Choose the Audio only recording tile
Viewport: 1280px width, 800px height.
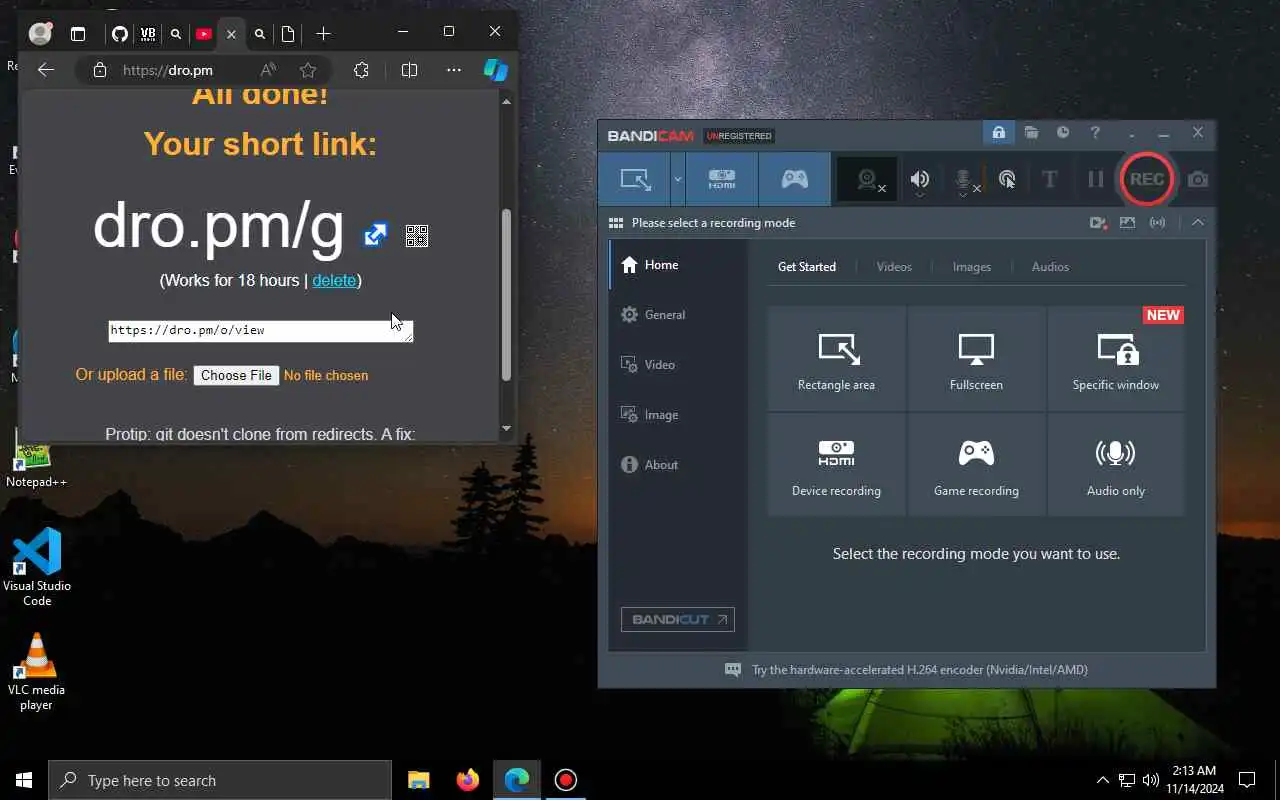[x=1116, y=465]
